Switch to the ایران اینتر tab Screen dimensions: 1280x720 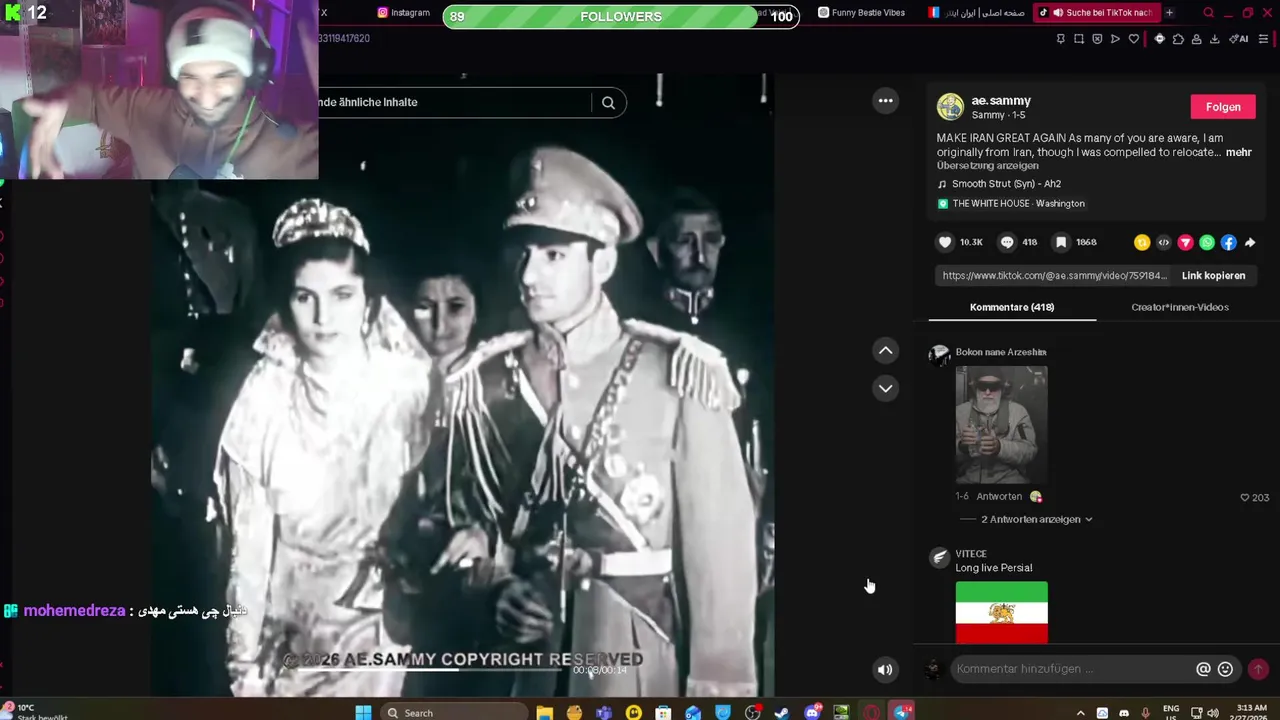click(x=975, y=13)
